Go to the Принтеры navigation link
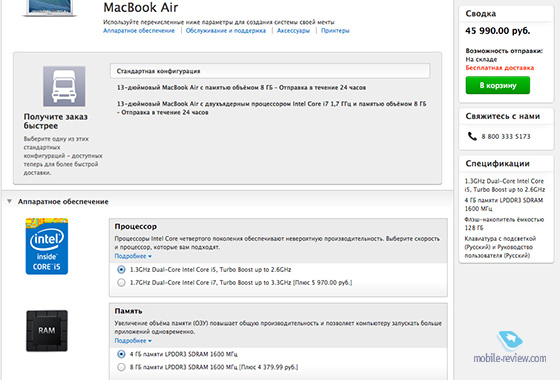The height and width of the screenshot is (380, 560). [335, 31]
